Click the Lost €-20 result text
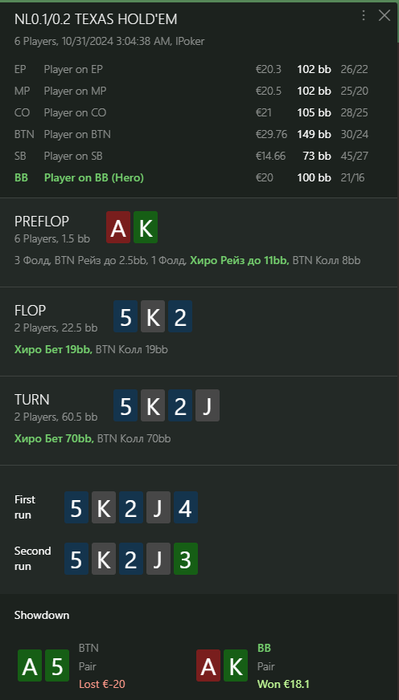Viewport: 399px width, 700px height. coord(102,684)
